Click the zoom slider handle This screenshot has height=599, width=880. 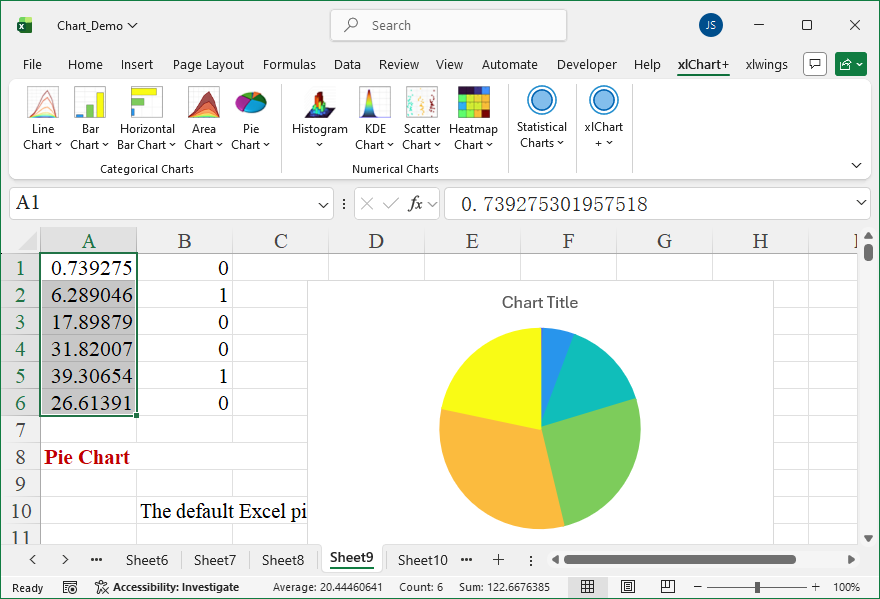click(757, 587)
